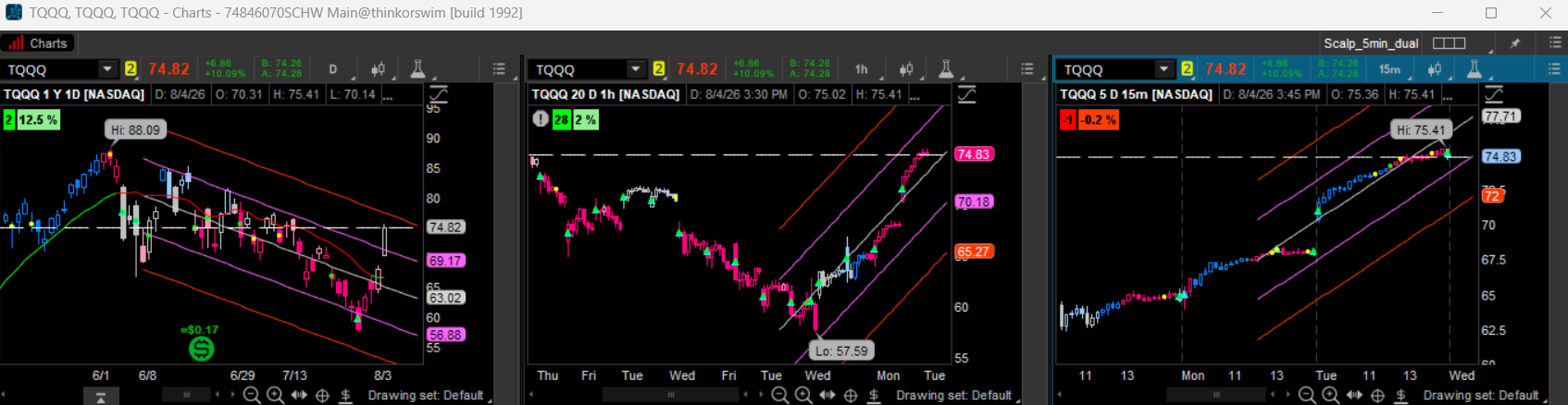Open chart style menu in 1h chart
Screen dimensions: 1568x405
(x=907, y=69)
